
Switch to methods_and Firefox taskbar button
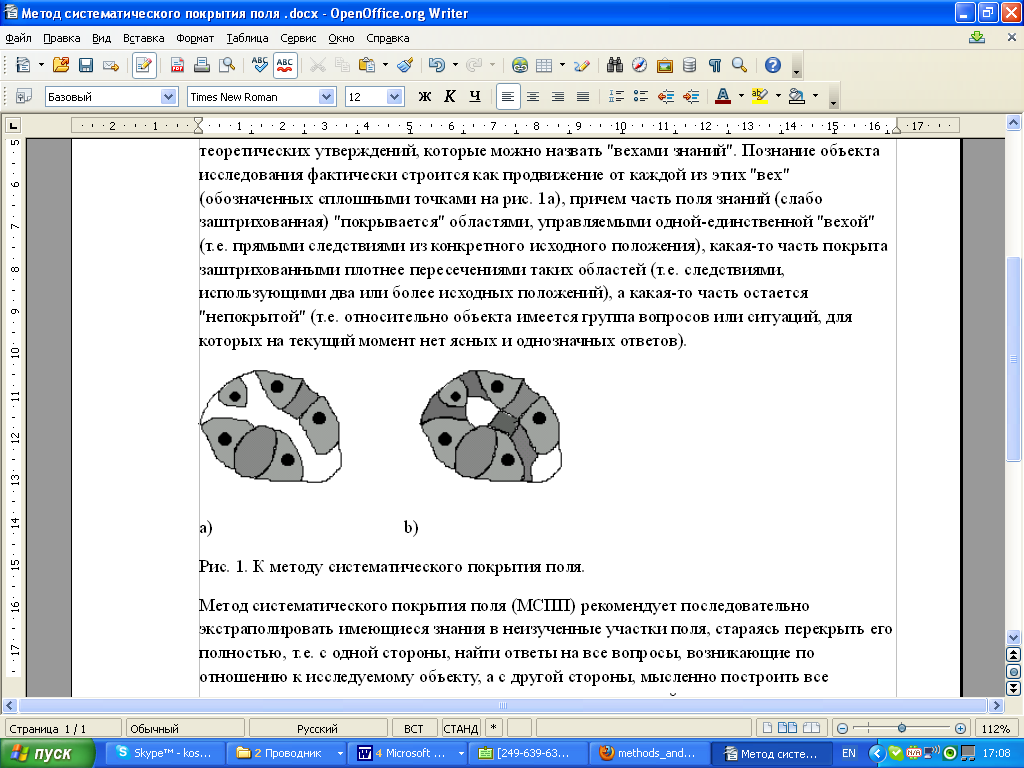(648, 754)
